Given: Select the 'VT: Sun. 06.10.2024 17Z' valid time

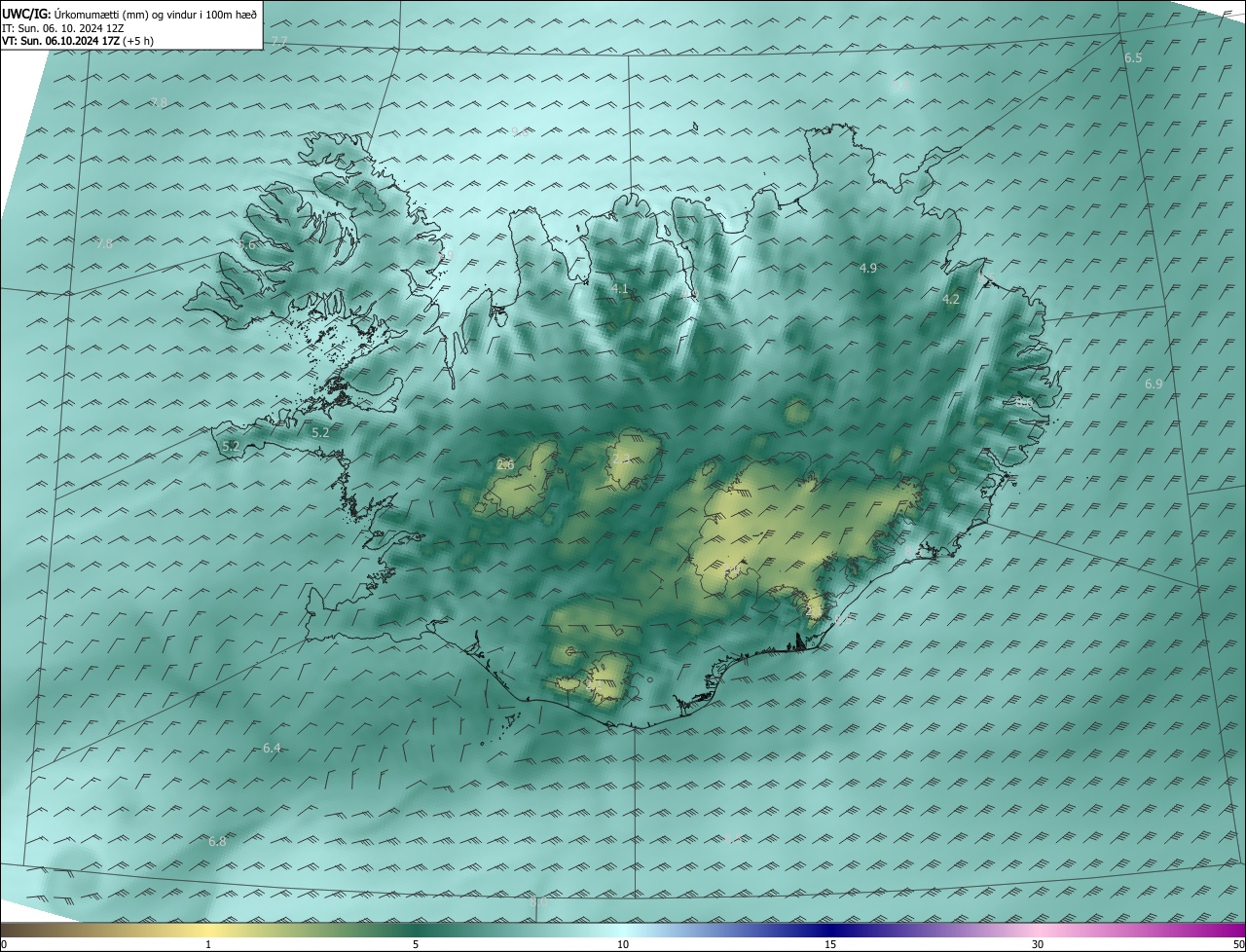Looking at the screenshot, I should (61, 41).
